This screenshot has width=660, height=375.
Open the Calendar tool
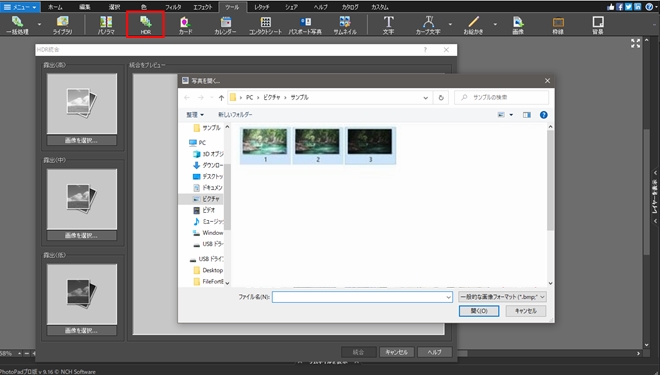coord(225,24)
